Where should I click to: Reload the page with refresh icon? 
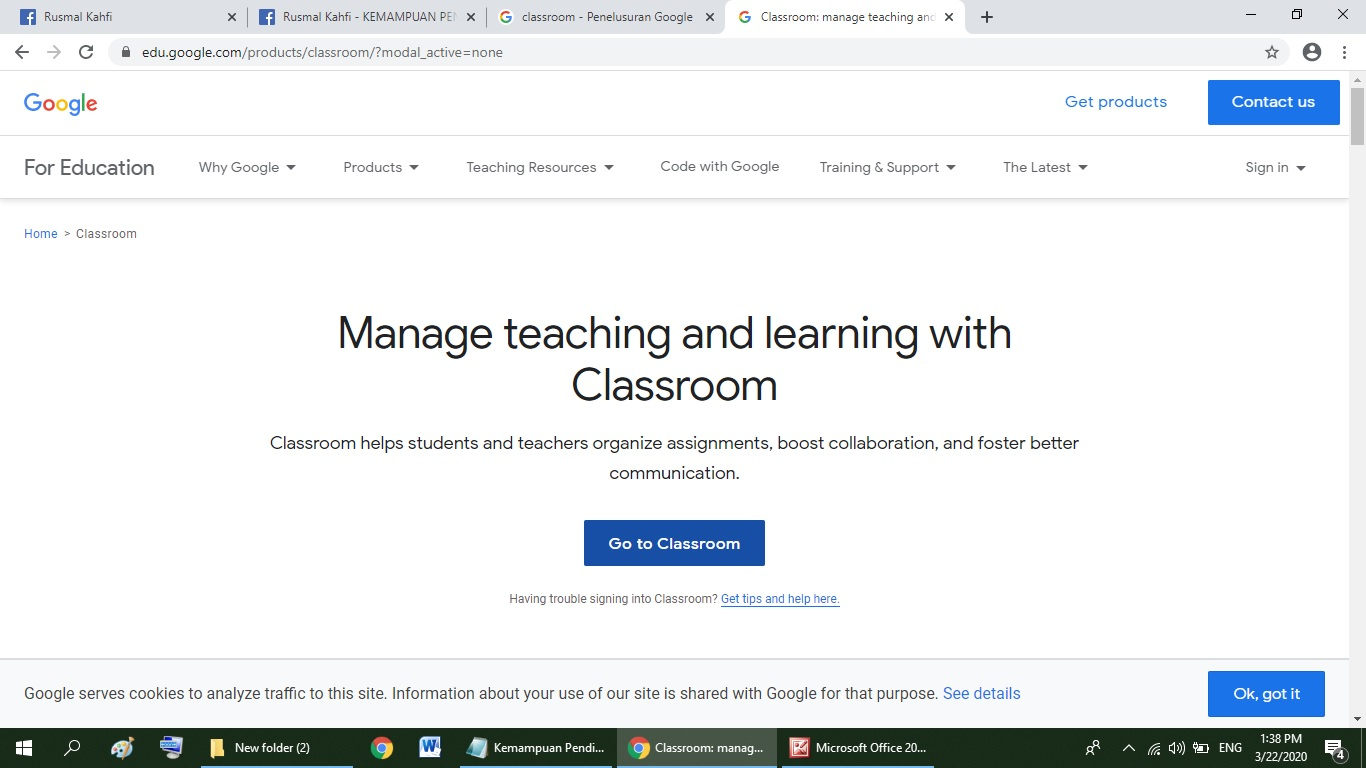tap(86, 52)
